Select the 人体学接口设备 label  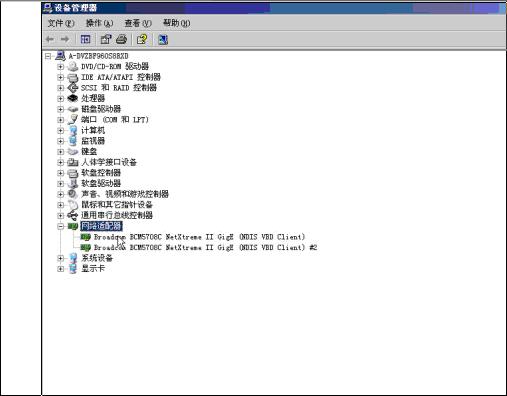coord(109,162)
